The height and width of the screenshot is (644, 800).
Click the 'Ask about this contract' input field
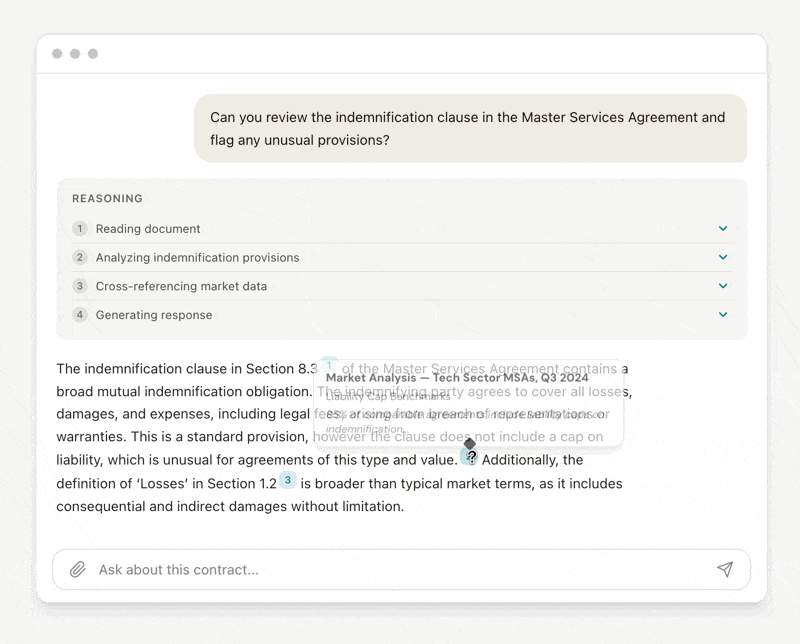tap(300, 569)
